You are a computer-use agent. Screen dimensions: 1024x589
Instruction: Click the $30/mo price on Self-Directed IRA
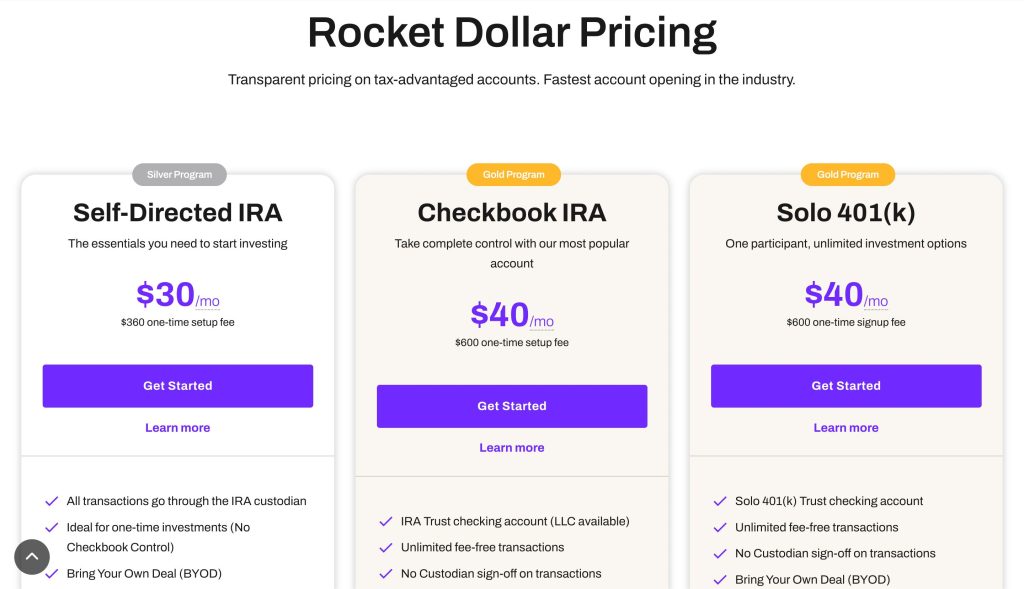pos(178,295)
